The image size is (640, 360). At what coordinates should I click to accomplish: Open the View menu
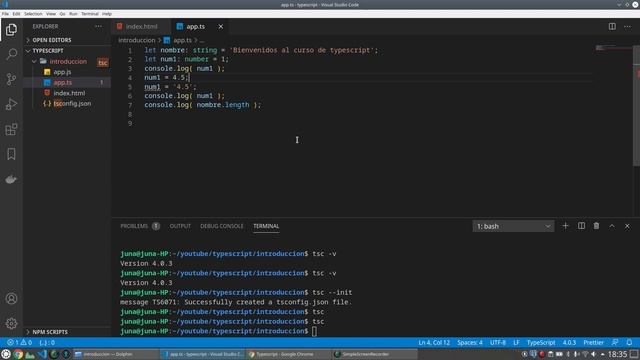point(51,14)
